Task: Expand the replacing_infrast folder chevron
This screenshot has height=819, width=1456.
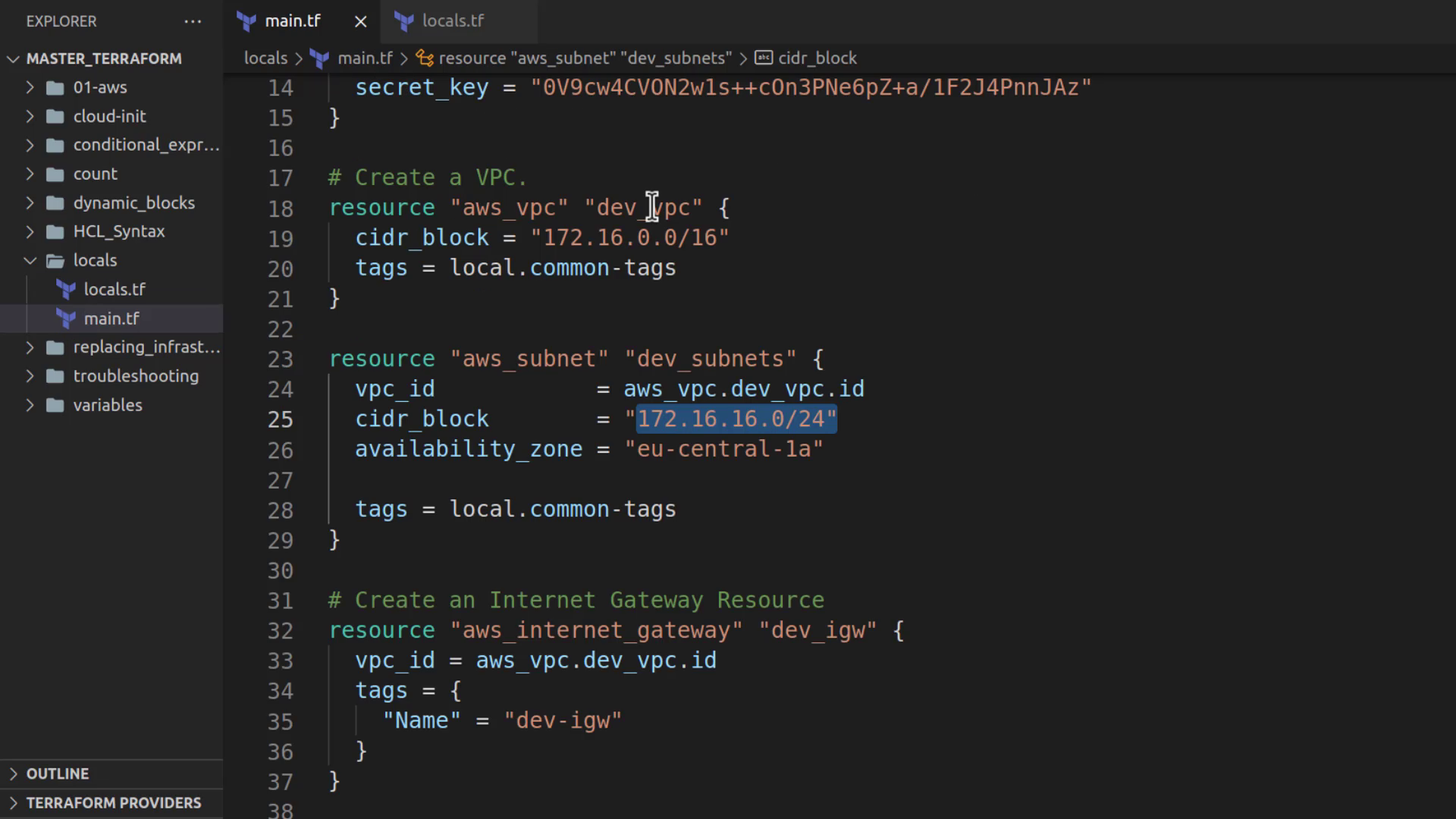Action: (x=30, y=347)
